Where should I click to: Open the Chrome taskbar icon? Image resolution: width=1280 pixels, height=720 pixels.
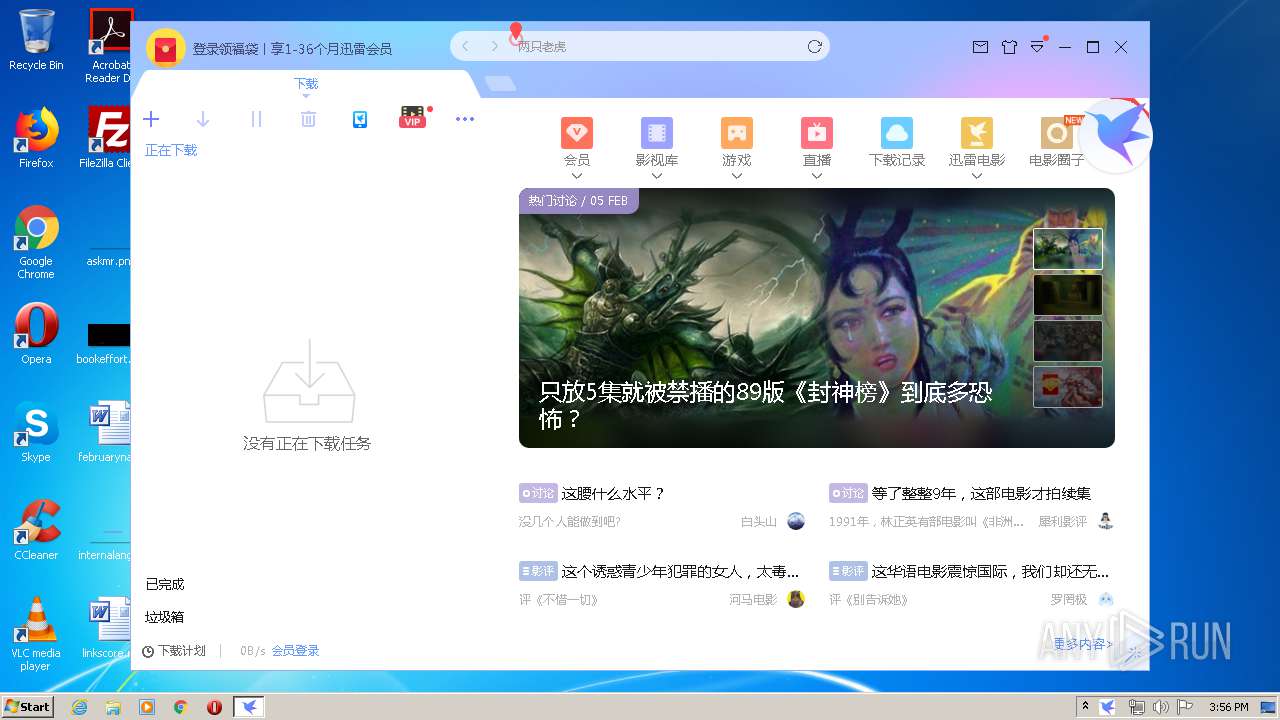click(180, 707)
